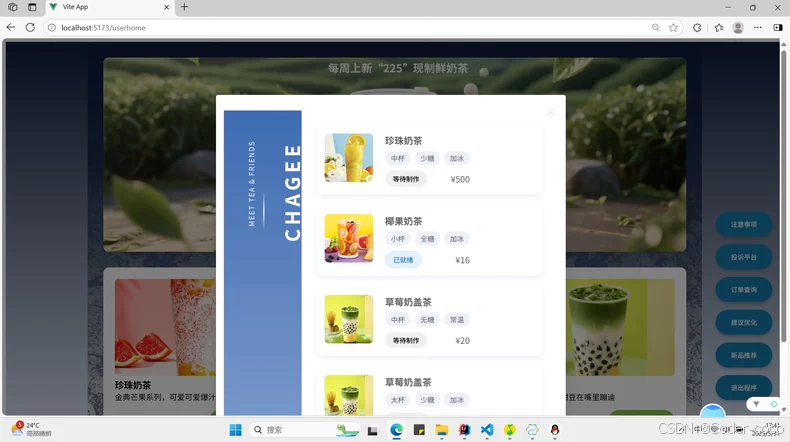Click the taskbar search box
The width and height of the screenshot is (790, 442).
click(x=304, y=430)
